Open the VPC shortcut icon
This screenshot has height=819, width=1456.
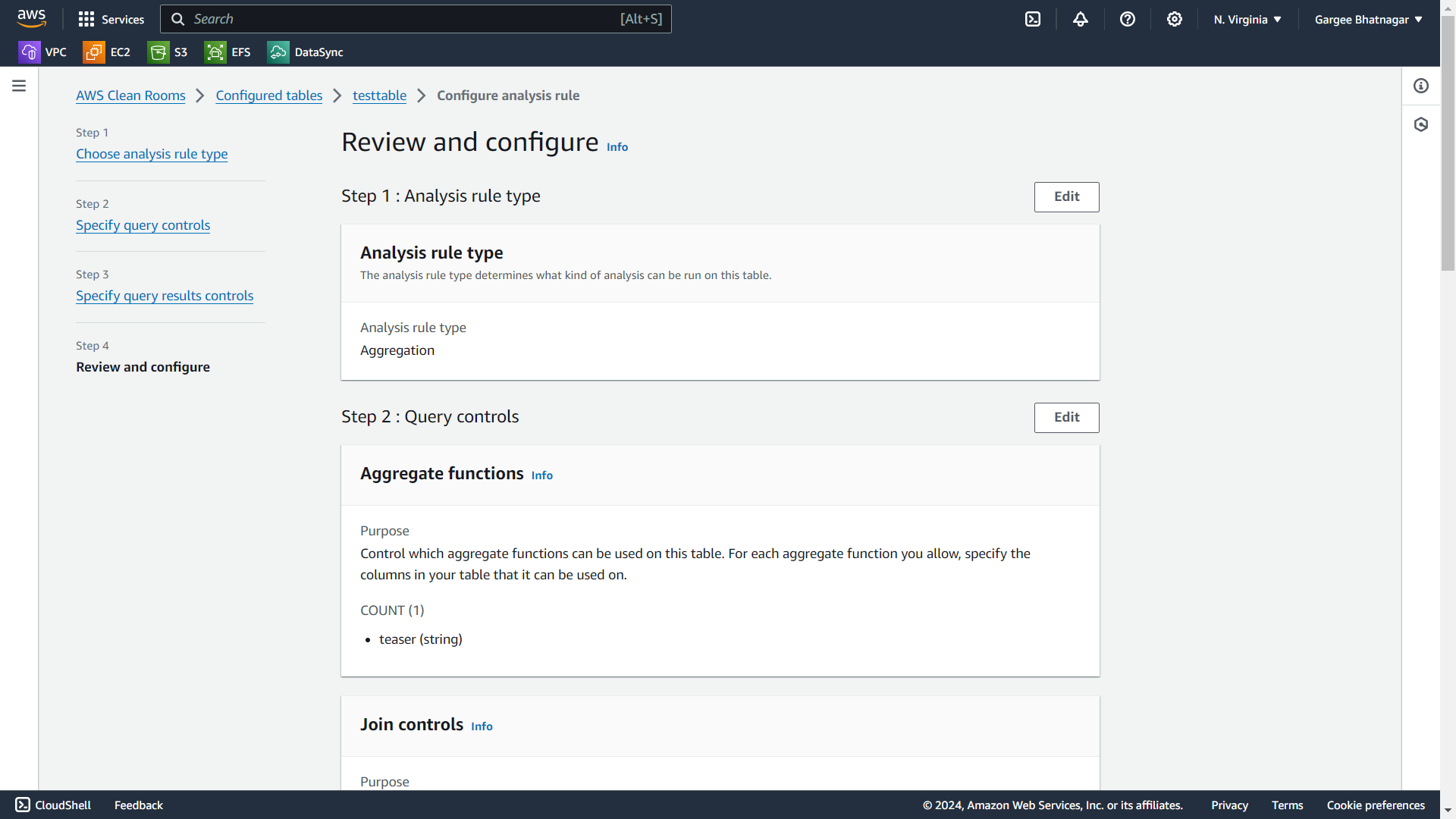[x=29, y=52]
